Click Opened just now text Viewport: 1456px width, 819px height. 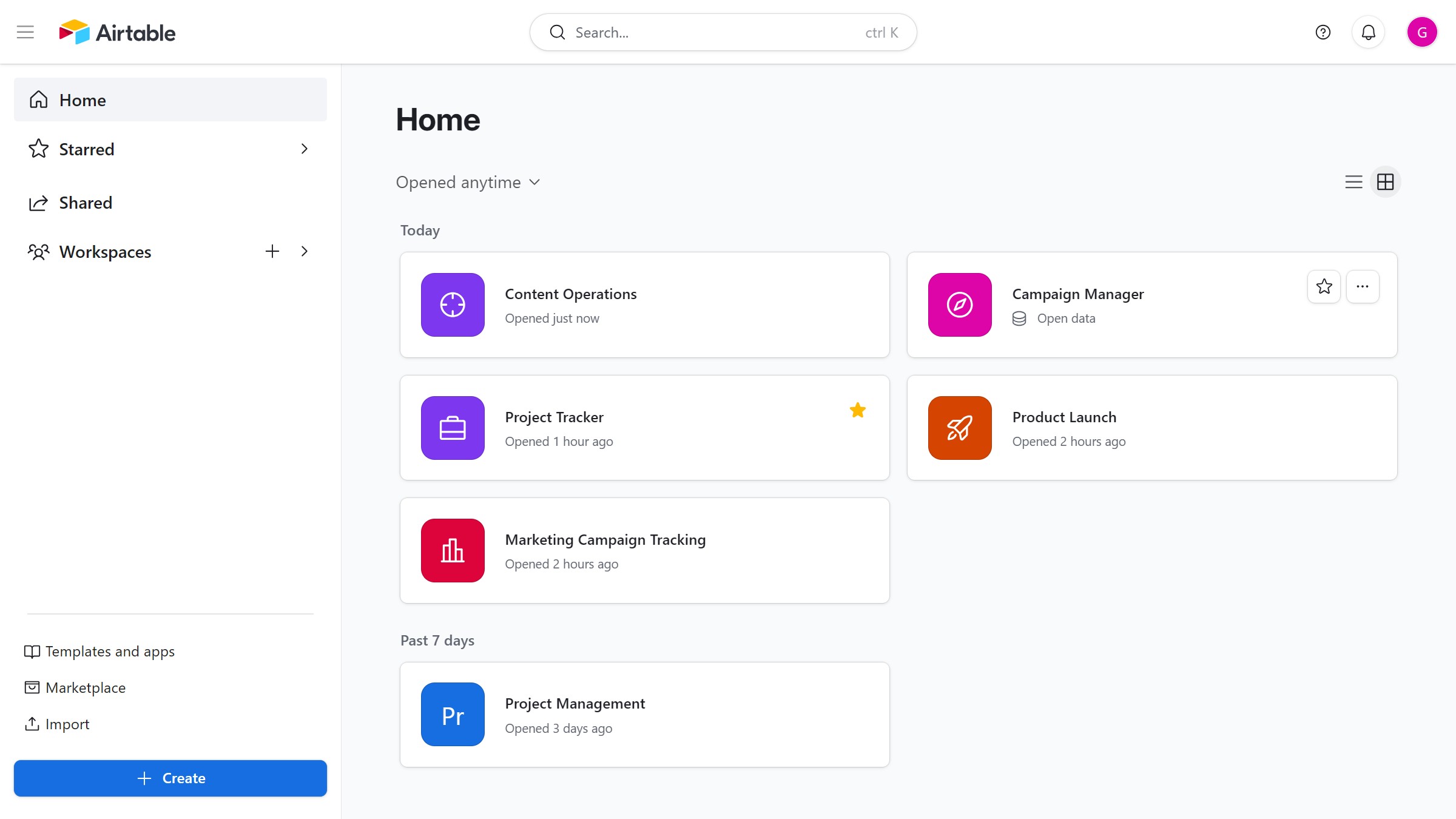tap(552, 318)
